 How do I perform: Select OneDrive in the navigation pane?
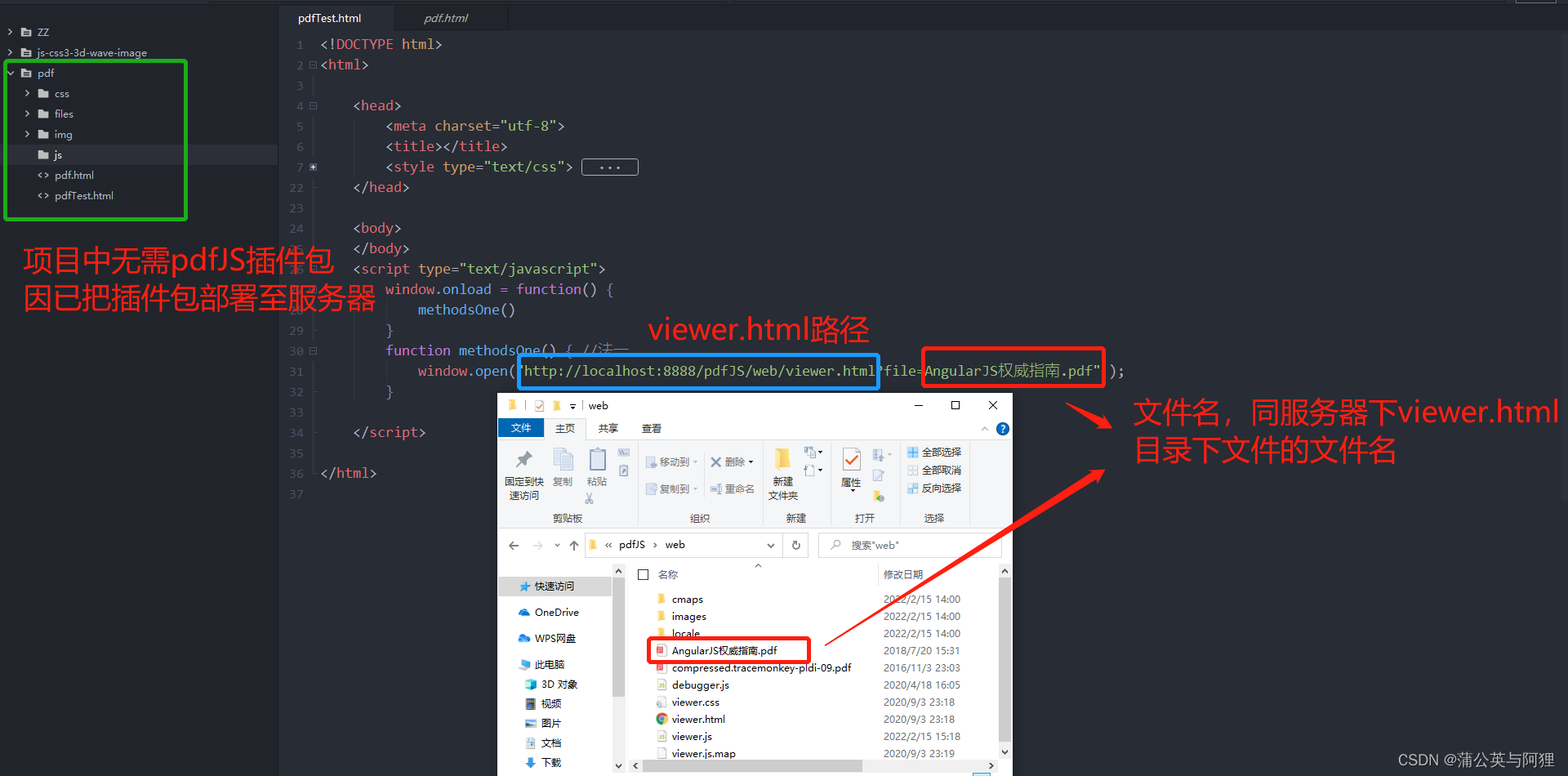[x=549, y=612]
